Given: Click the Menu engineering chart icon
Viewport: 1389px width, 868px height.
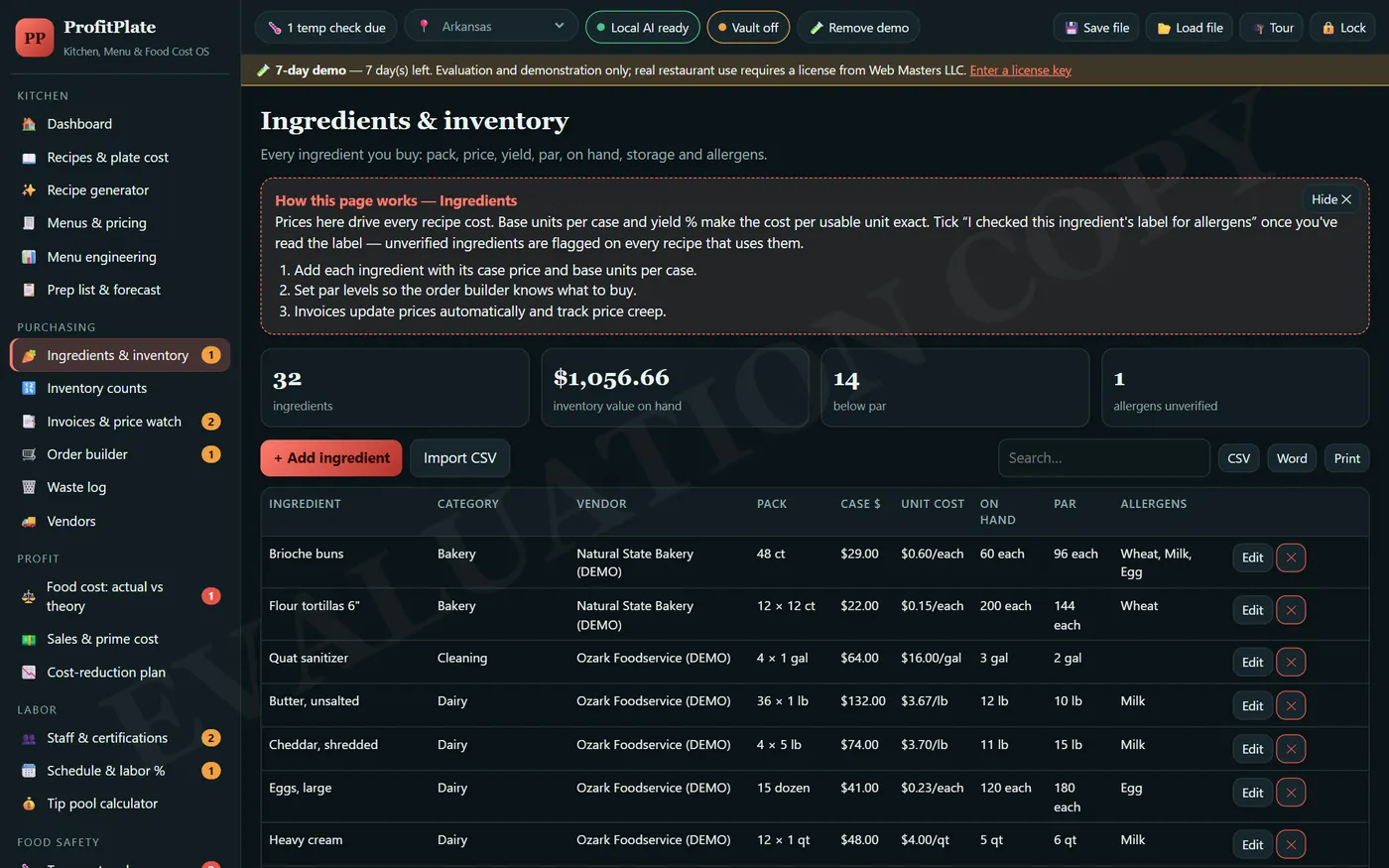Looking at the screenshot, I should point(29,257).
